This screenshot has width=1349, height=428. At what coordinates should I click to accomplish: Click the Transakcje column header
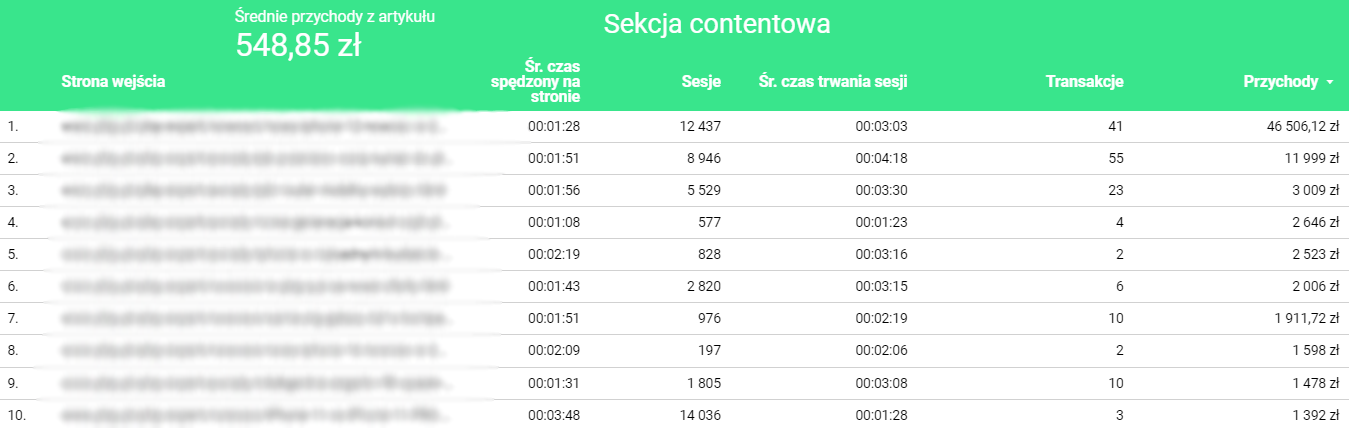1084,82
